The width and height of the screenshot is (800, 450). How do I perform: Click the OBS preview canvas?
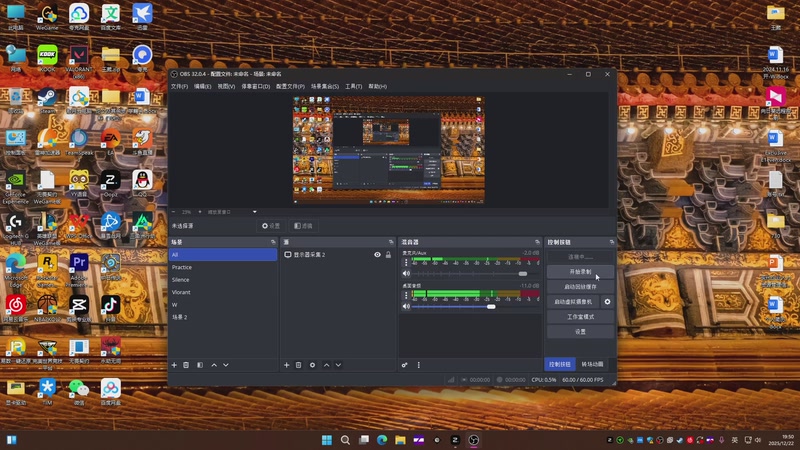click(x=389, y=150)
